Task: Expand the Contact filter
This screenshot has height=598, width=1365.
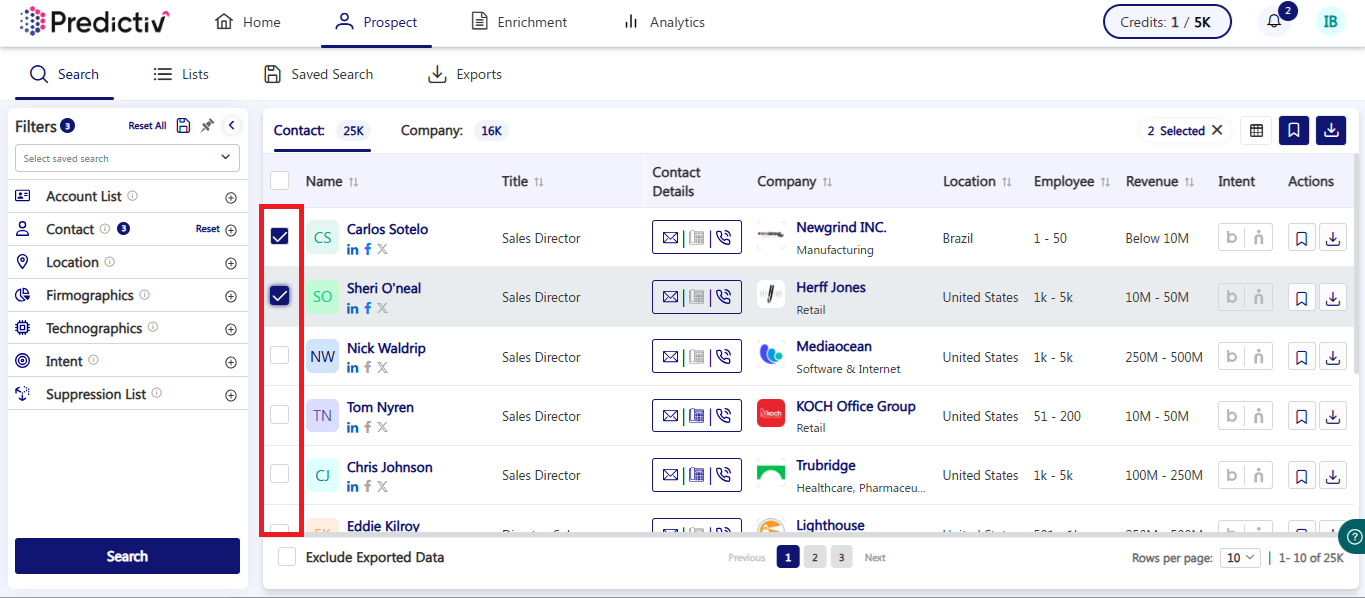Action: (x=231, y=231)
